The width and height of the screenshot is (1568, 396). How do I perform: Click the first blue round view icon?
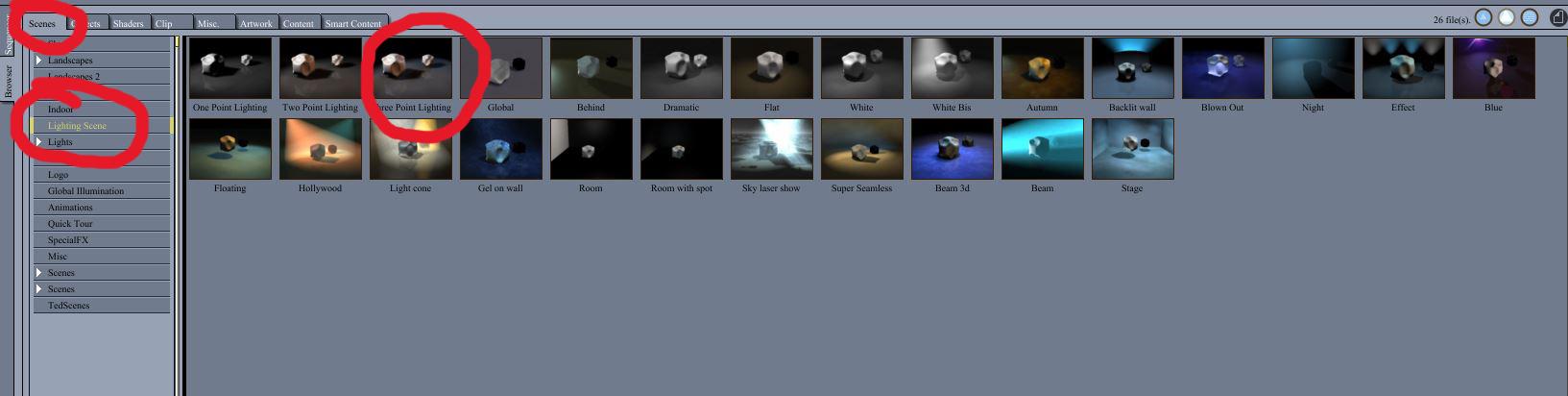tap(1484, 17)
